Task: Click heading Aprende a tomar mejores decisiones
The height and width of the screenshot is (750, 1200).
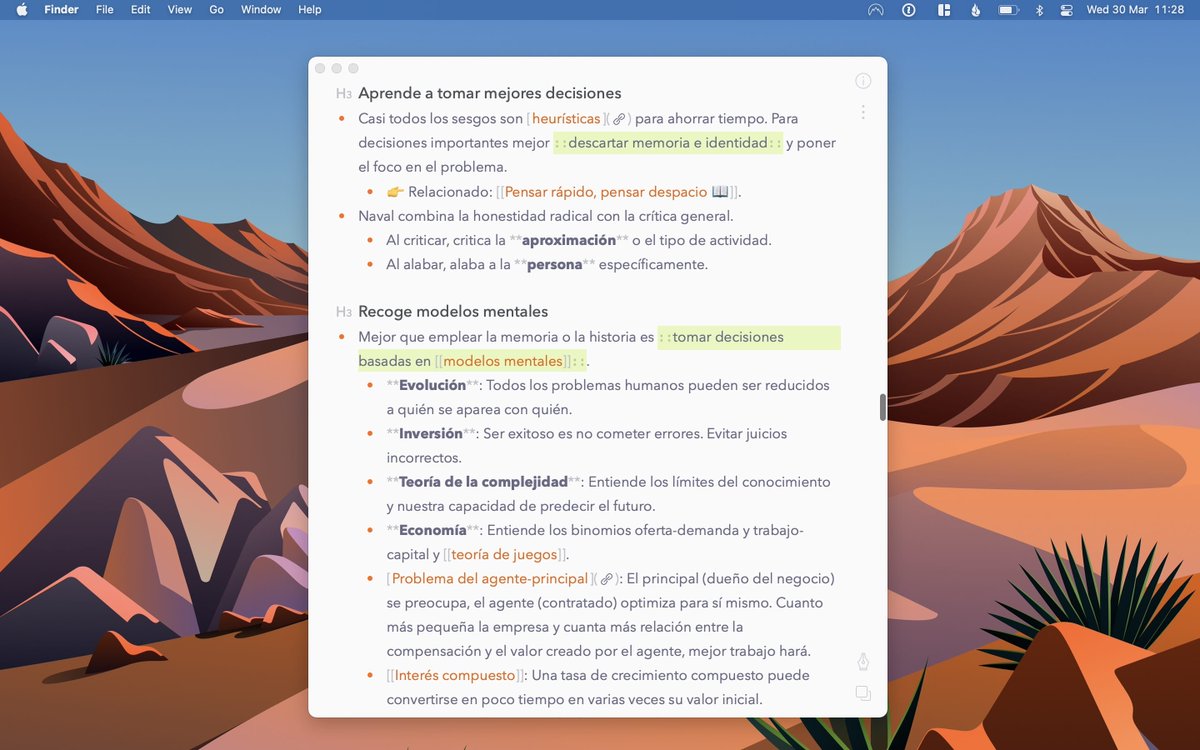Action: point(490,94)
